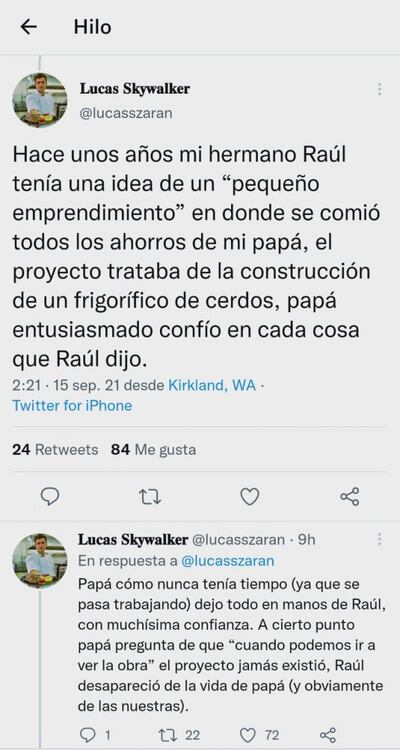Tap the back arrow in header
This screenshot has width=400, height=750.
(29, 27)
